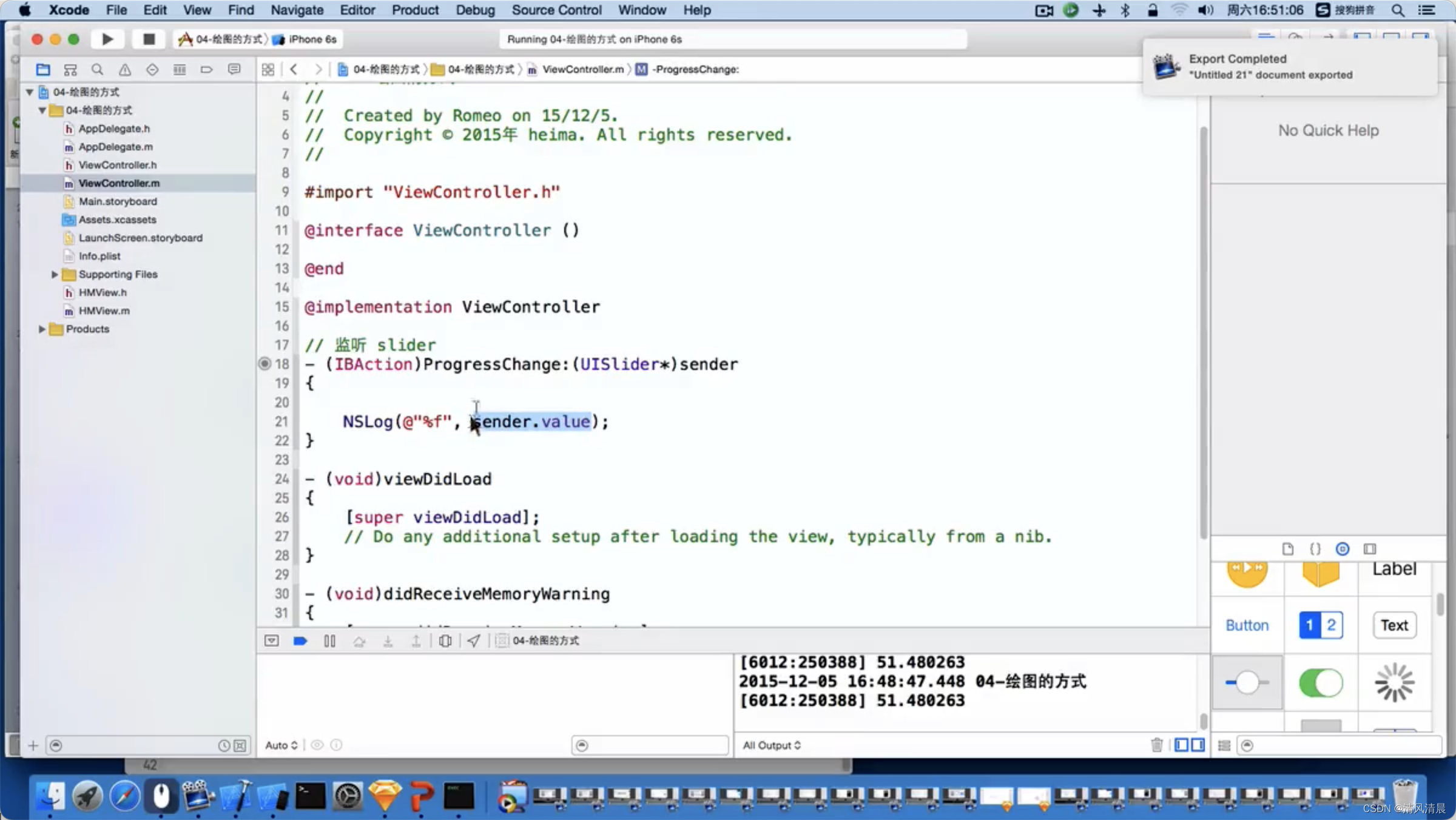Toggle the green switch UI element
The image size is (1456, 820).
(1320, 683)
